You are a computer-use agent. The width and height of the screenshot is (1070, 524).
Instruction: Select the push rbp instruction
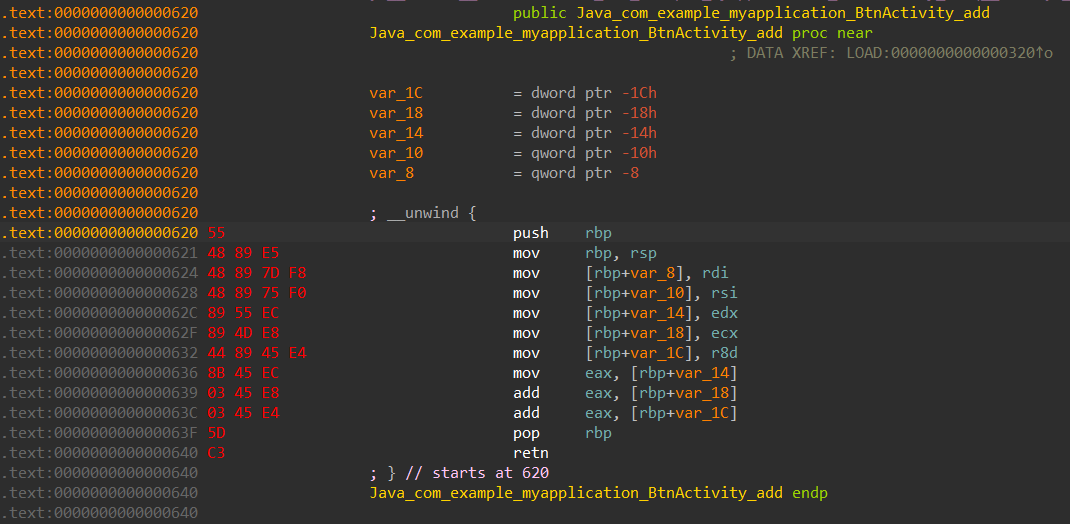coord(562,233)
